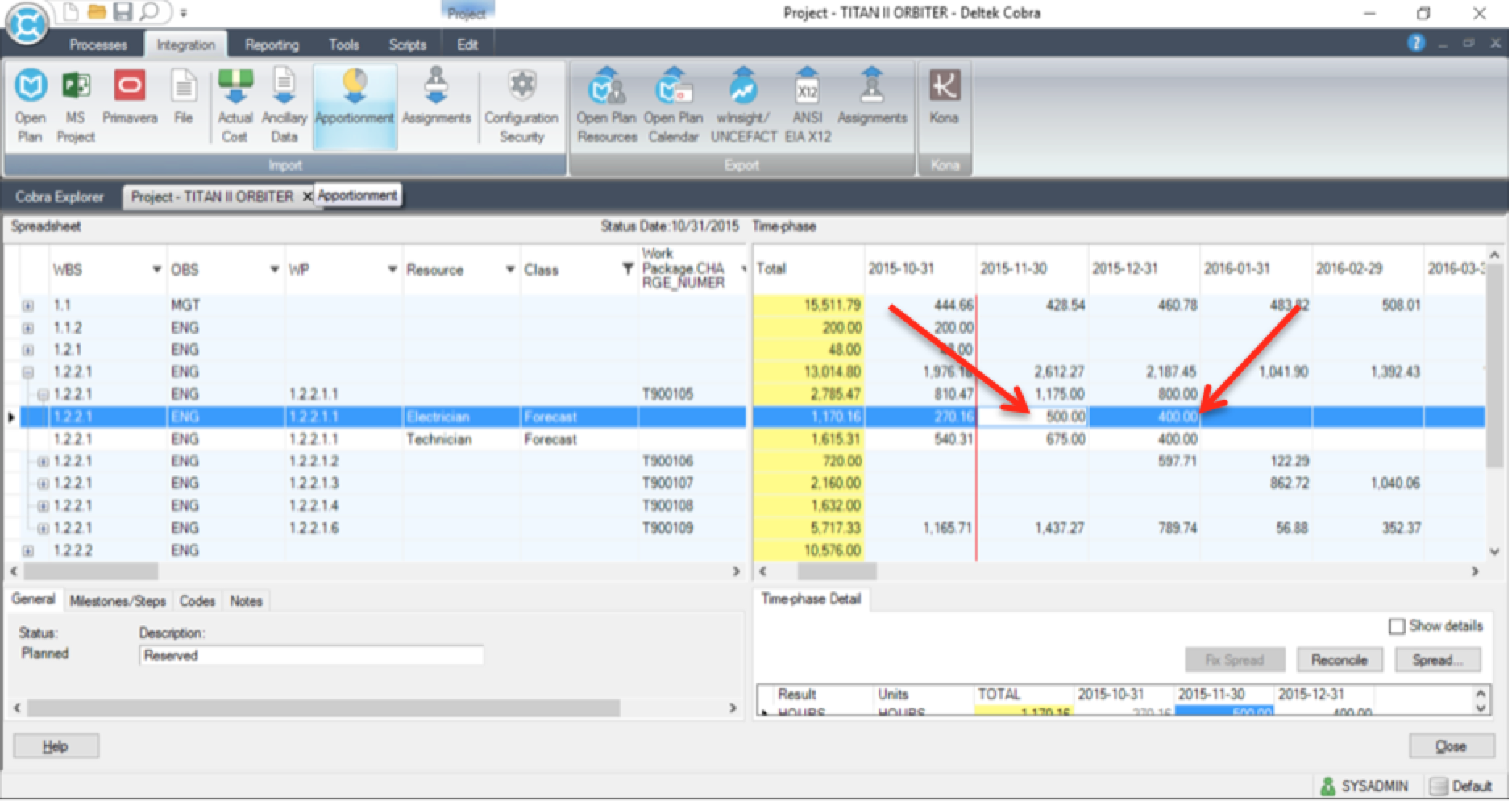Image resolution: width=1512 pixels, height=801 pixels.
Task: Expand the 1.1 MGT row
Action: click(x=27, y=305)
